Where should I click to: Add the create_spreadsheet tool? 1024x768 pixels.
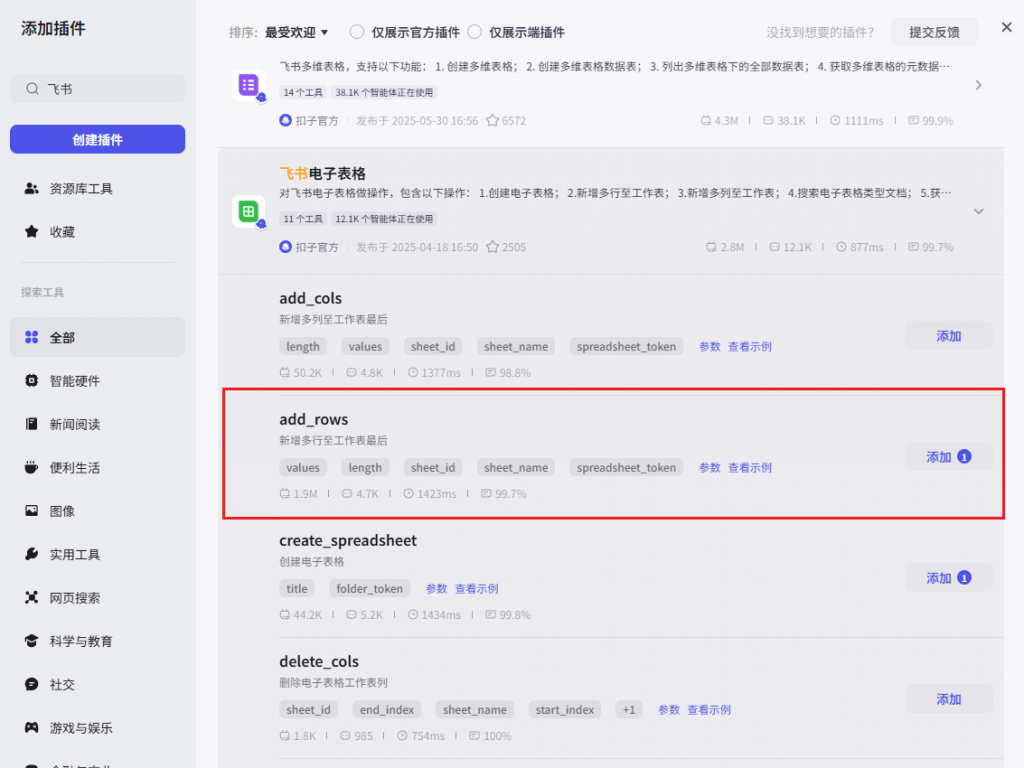tap(948, 578)
